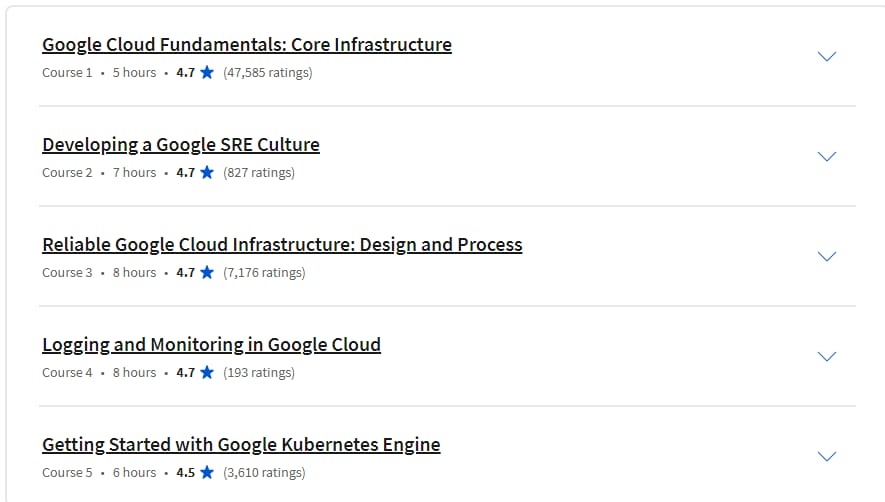Open Getting Started with Google Kubernetes Engine
The width and height of the screenshot is (885, 502).
pyautogui.click(x=241, y=445)
